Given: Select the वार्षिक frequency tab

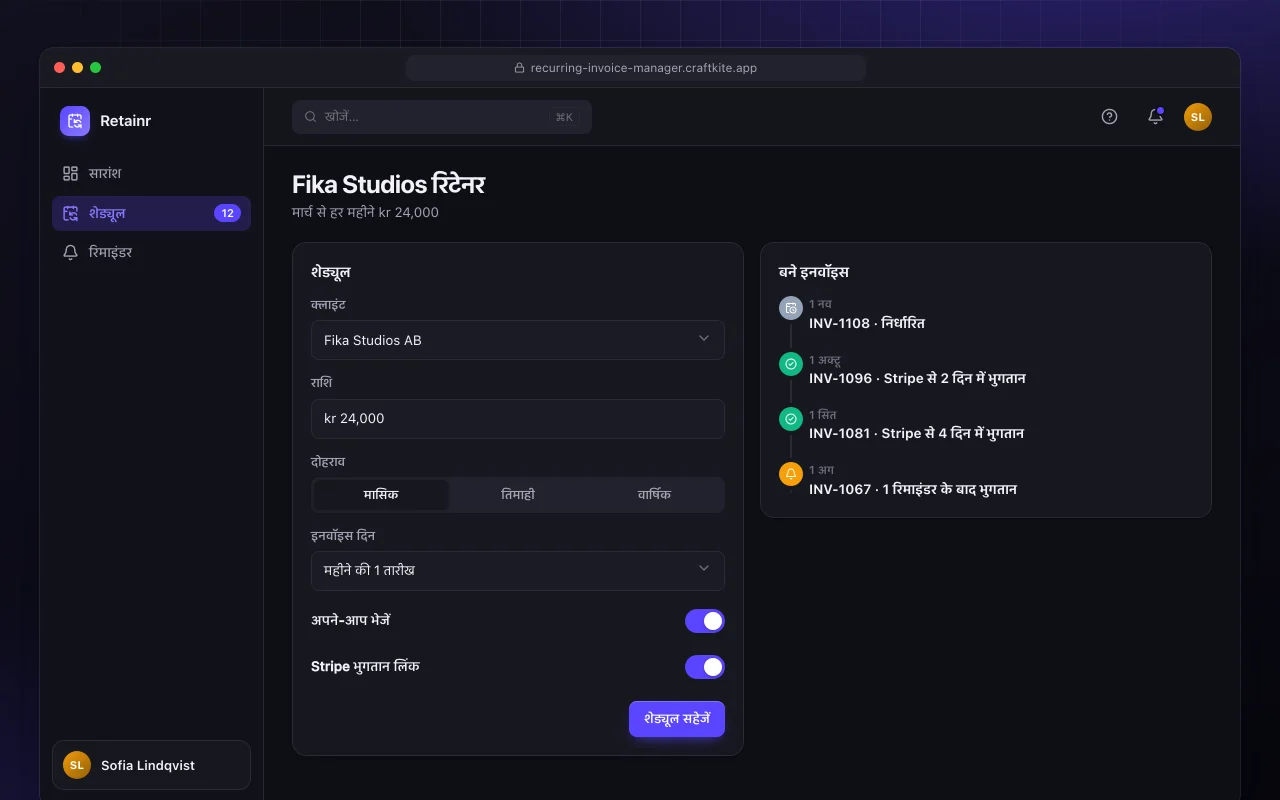Looking at the screenshot, I should [655, 495].
